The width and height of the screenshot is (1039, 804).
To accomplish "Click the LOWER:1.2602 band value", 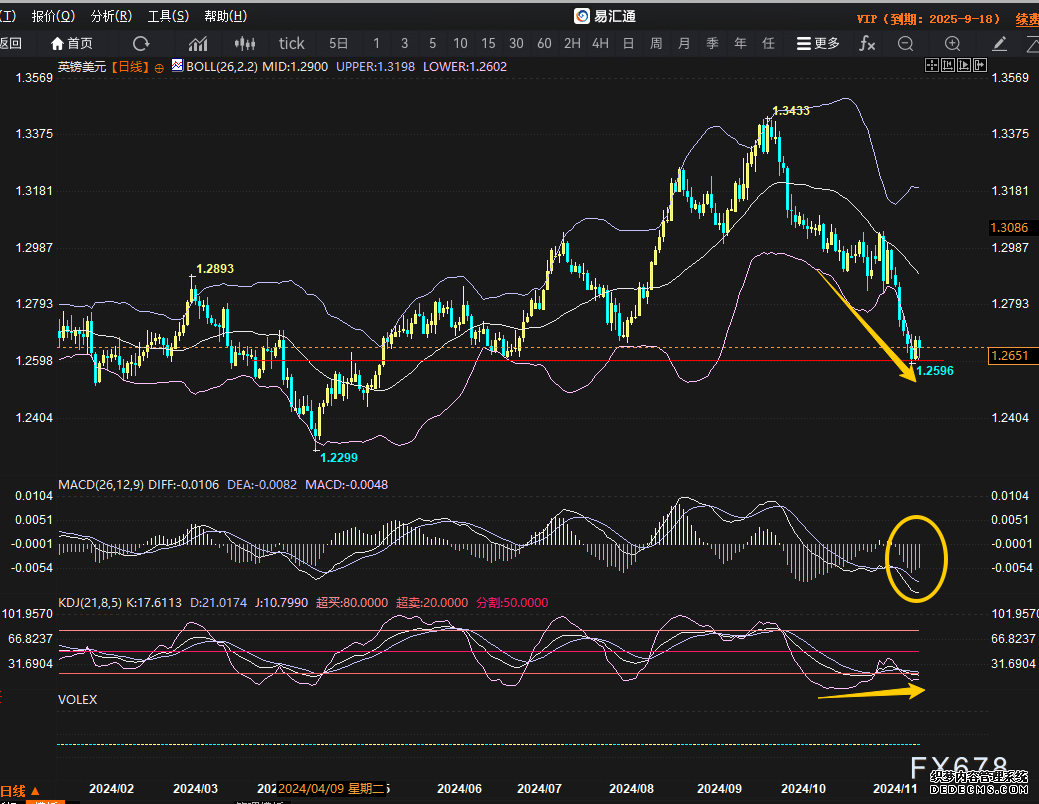I will pos(465,67).
